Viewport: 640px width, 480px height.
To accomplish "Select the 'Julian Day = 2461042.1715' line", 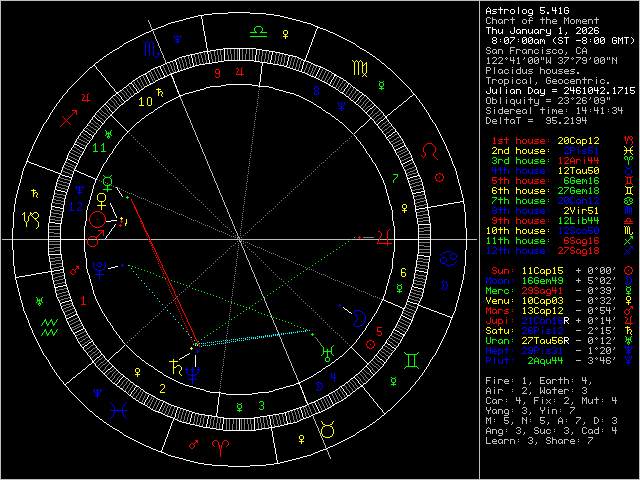I will coord(560,91).
